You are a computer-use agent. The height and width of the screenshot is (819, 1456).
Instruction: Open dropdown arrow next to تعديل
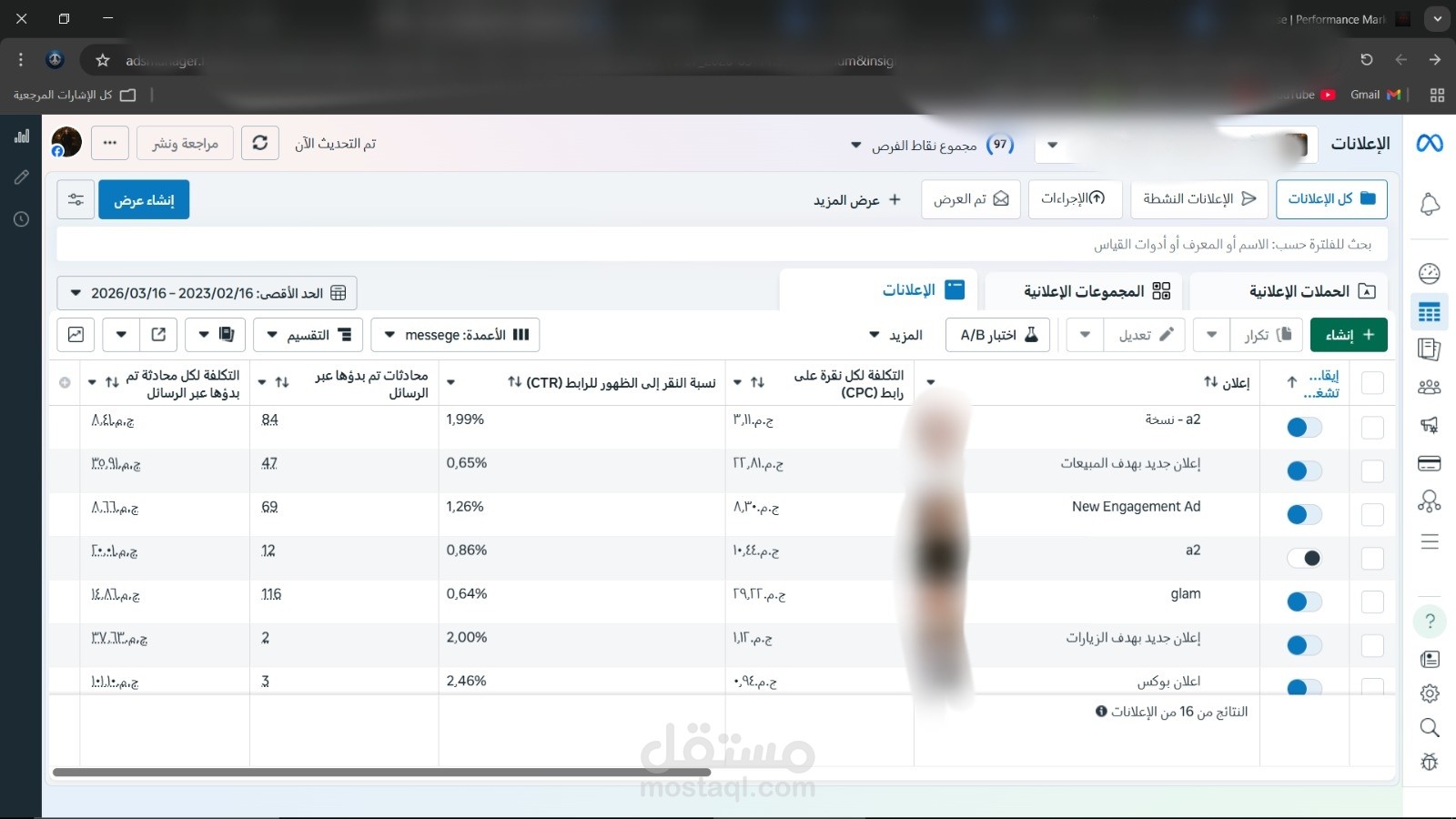point(1085,335)
